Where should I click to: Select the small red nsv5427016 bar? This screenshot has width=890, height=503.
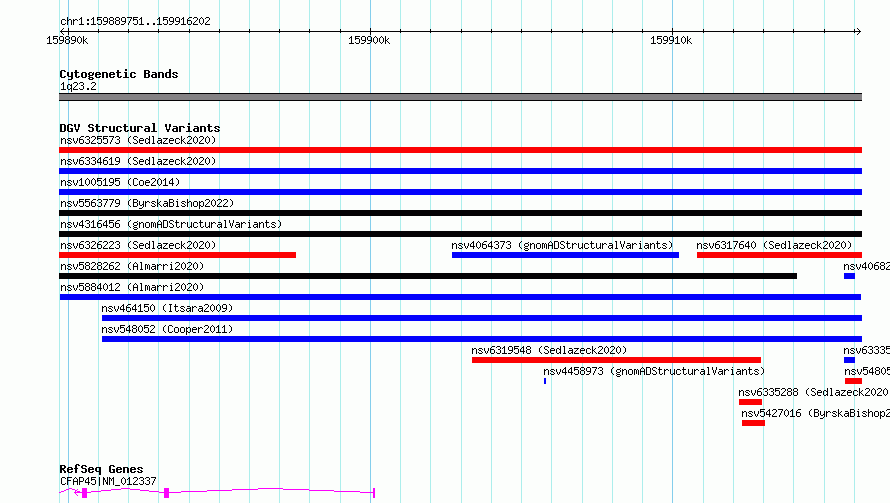tap(753, 423)
